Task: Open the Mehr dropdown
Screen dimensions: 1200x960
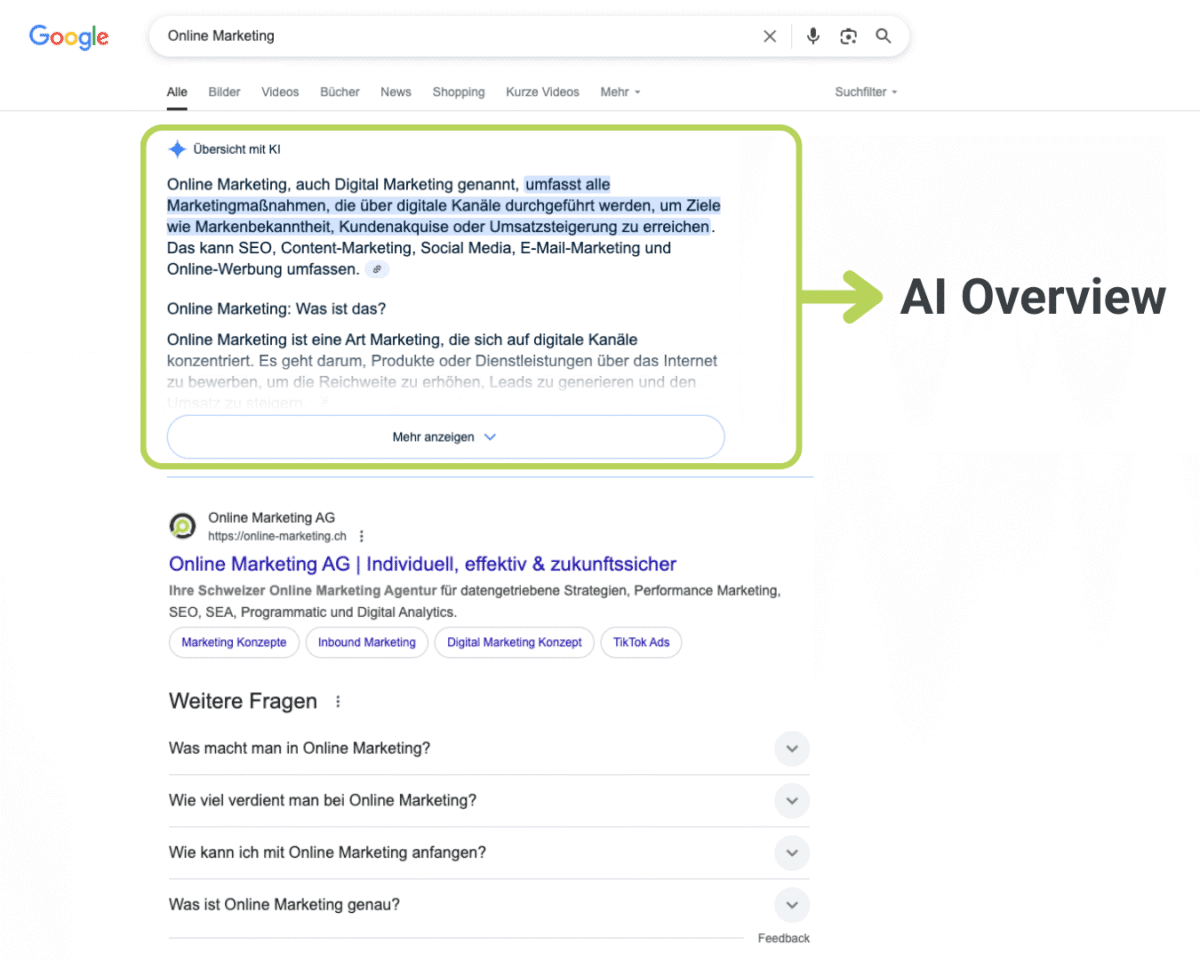Action: [620, 92]
